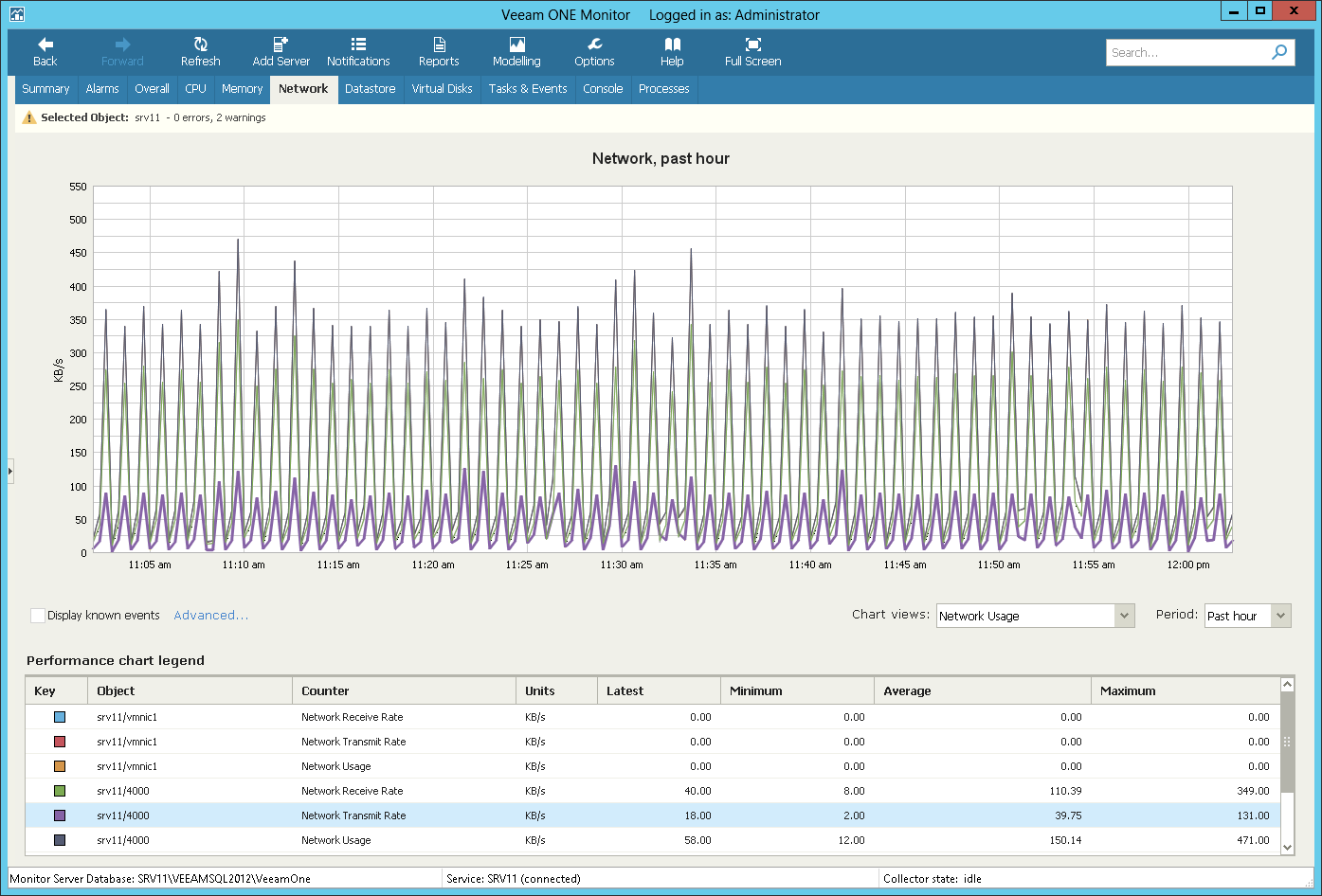Open the Processes tab
1322x896 pixels.
pyautogui.click(x=663, y=89)
